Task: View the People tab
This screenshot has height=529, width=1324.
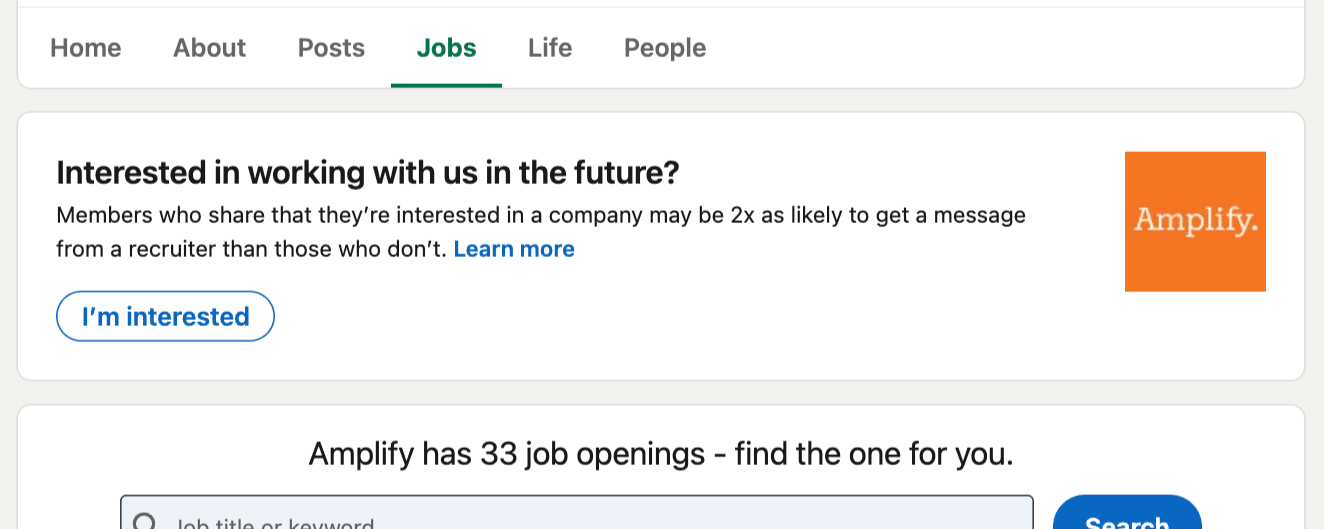Action: pyautogui.click(x=665, y=48)
